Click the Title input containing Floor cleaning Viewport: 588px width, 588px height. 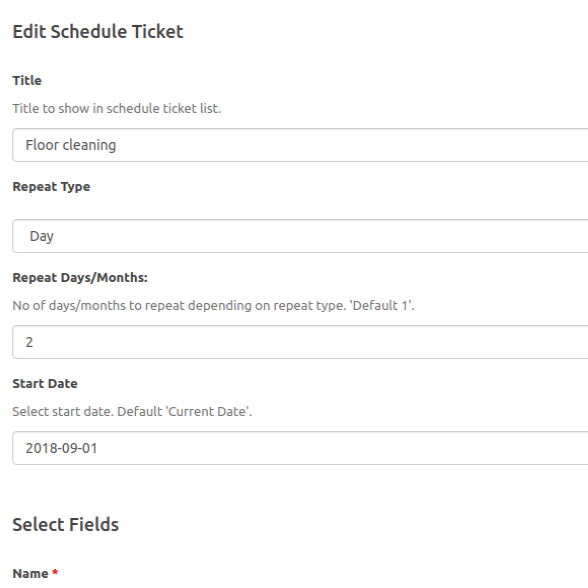point(300,145)
